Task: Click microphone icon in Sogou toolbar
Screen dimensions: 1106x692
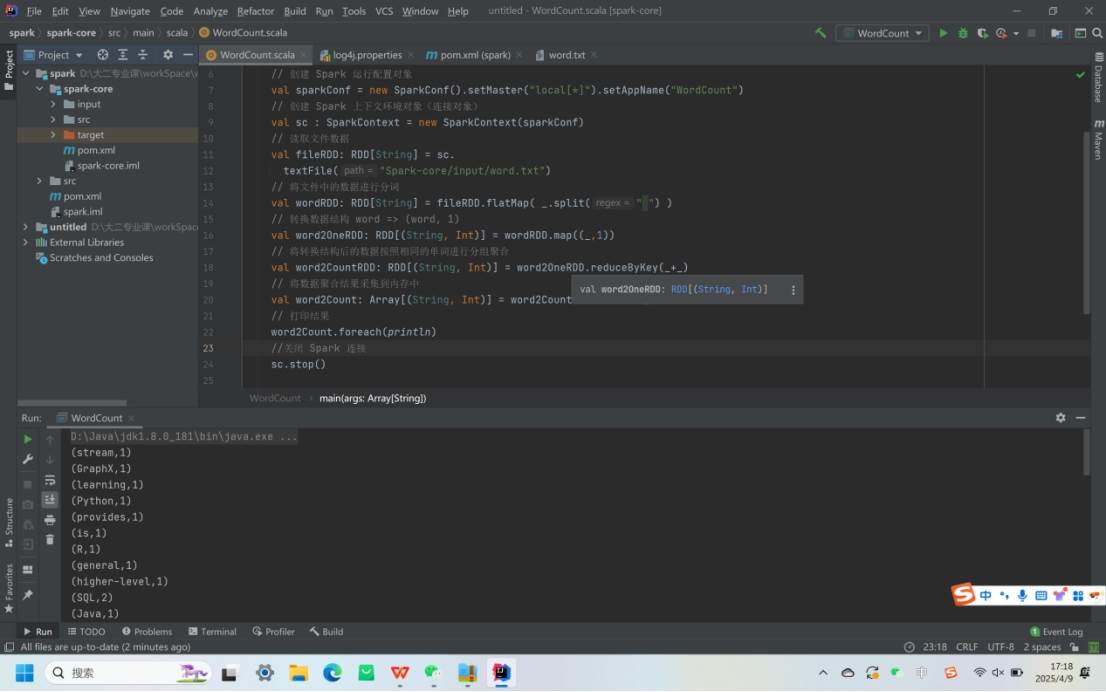Action: point(1022,595)
